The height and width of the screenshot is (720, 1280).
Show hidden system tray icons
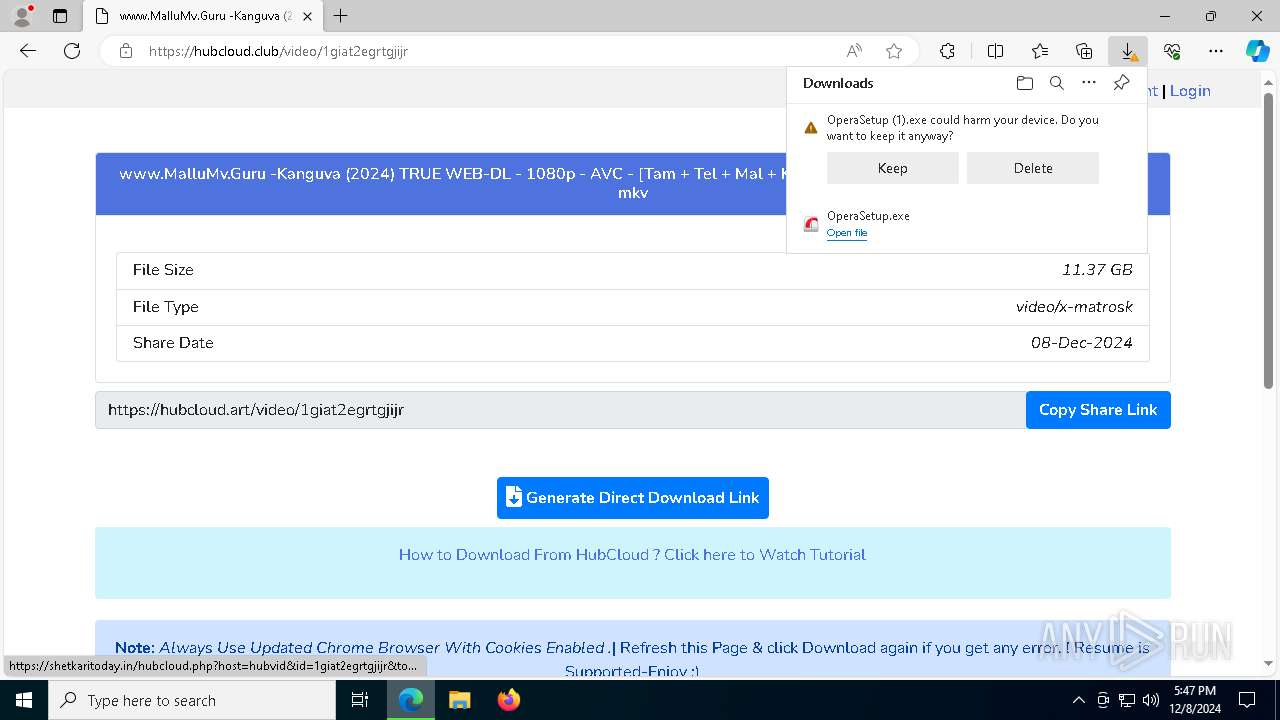coord(1078,700)
